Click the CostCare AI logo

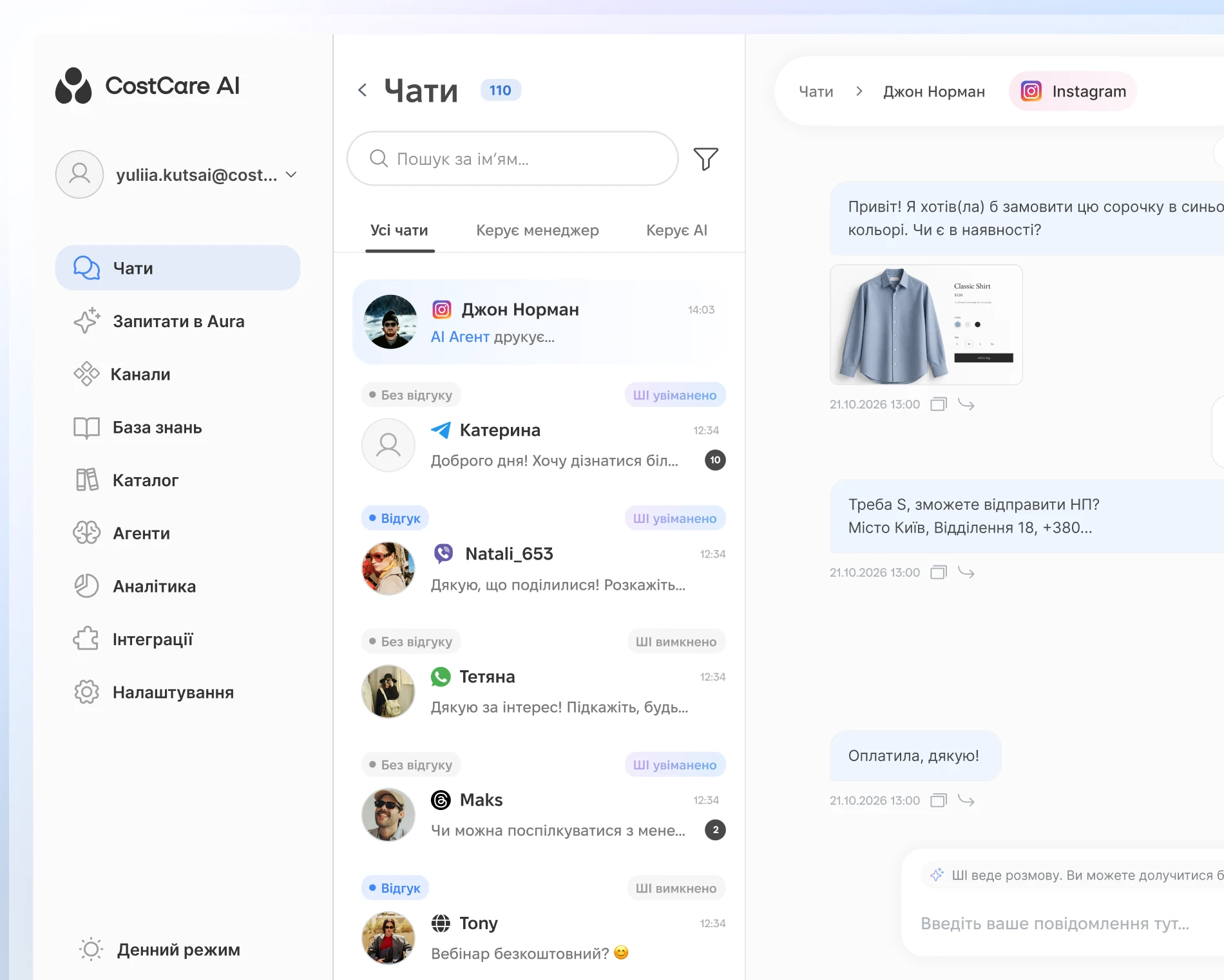148,86
